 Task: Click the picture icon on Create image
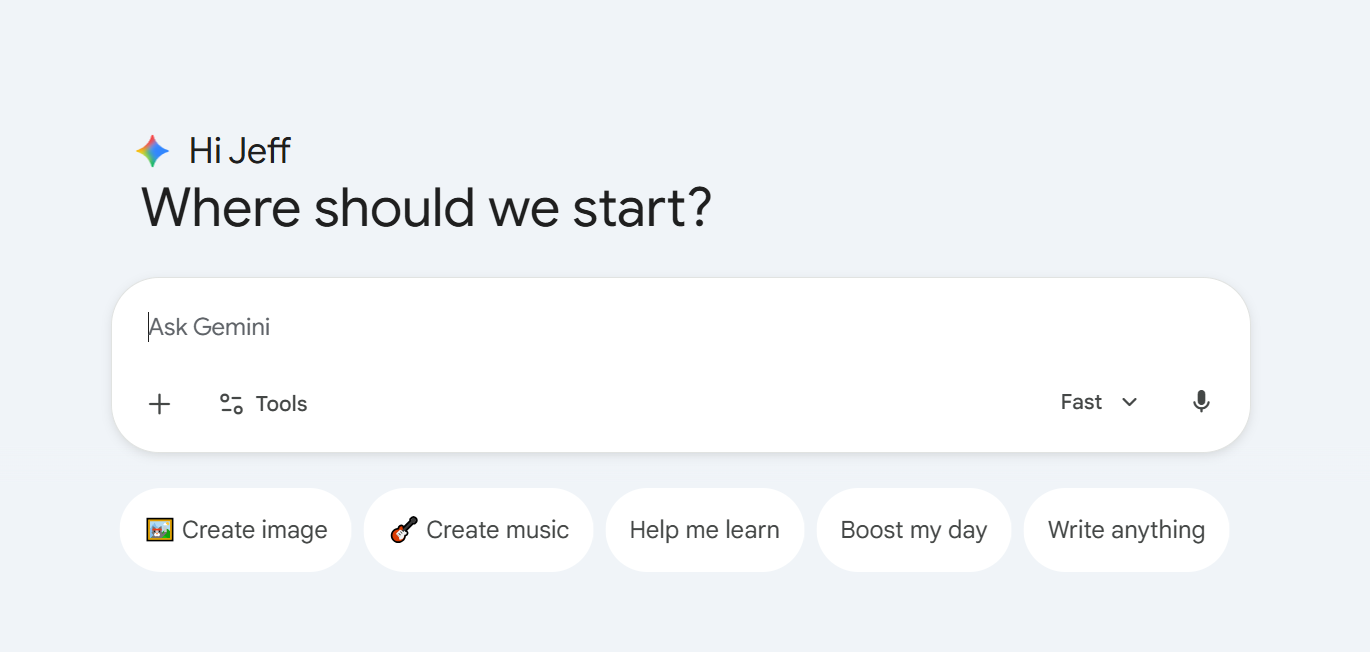(x=160, y=530)
